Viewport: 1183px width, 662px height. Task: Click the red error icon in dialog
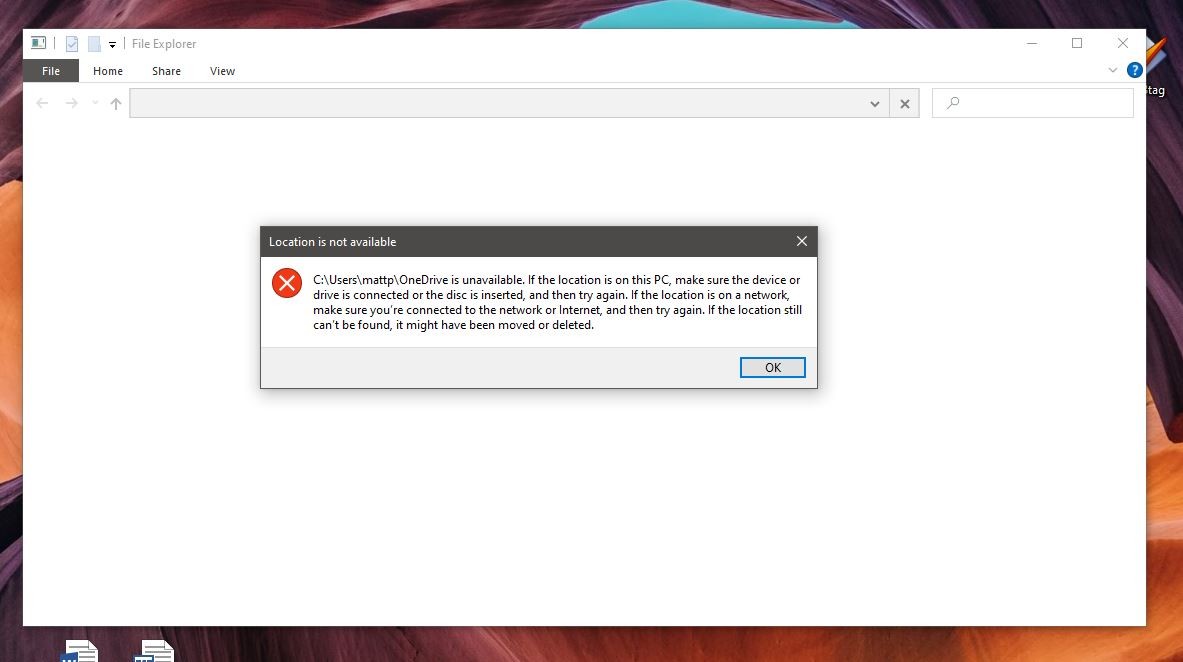287,283
